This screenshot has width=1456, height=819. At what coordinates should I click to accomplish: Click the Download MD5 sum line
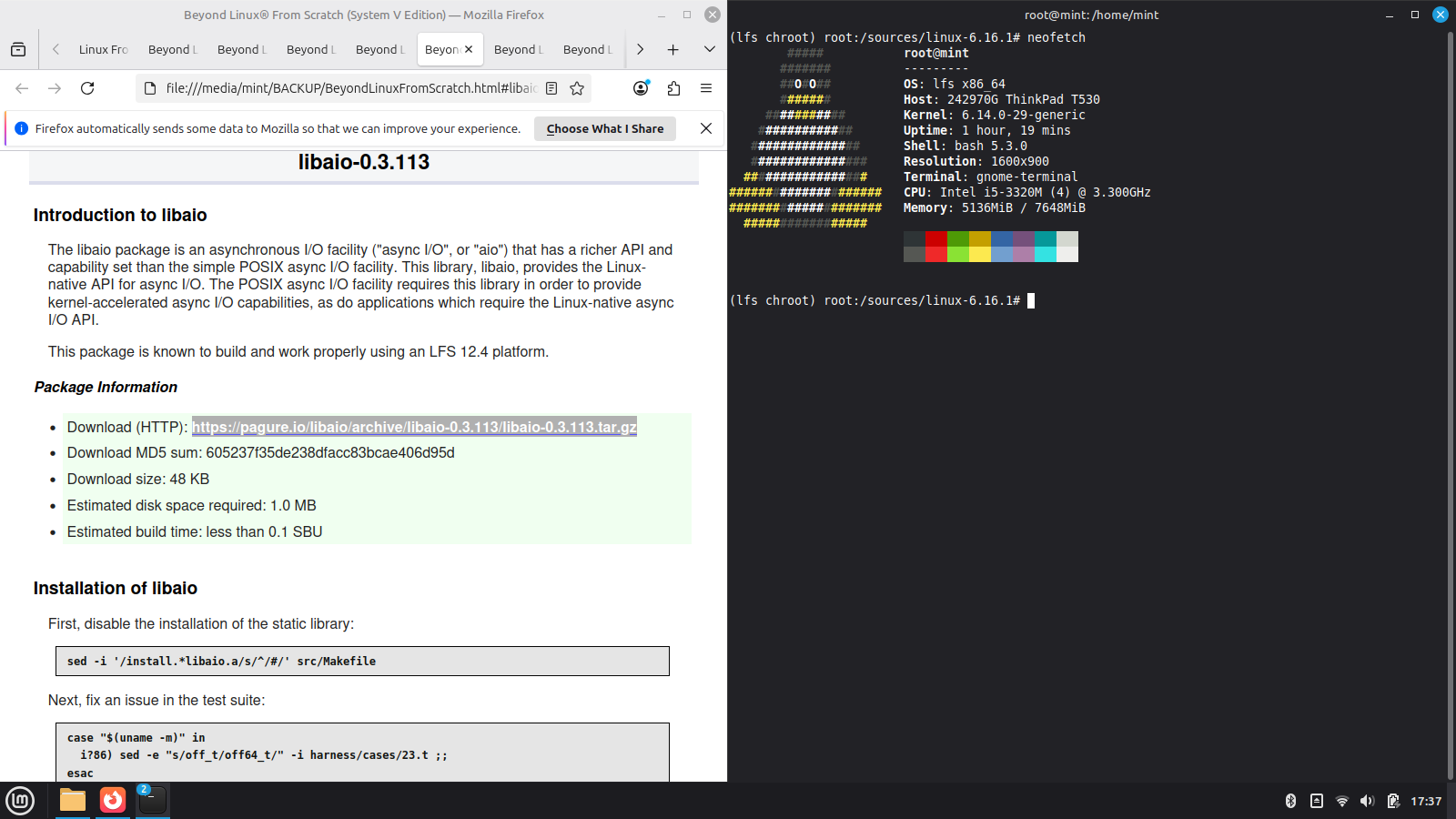click(x=261, y=452)
